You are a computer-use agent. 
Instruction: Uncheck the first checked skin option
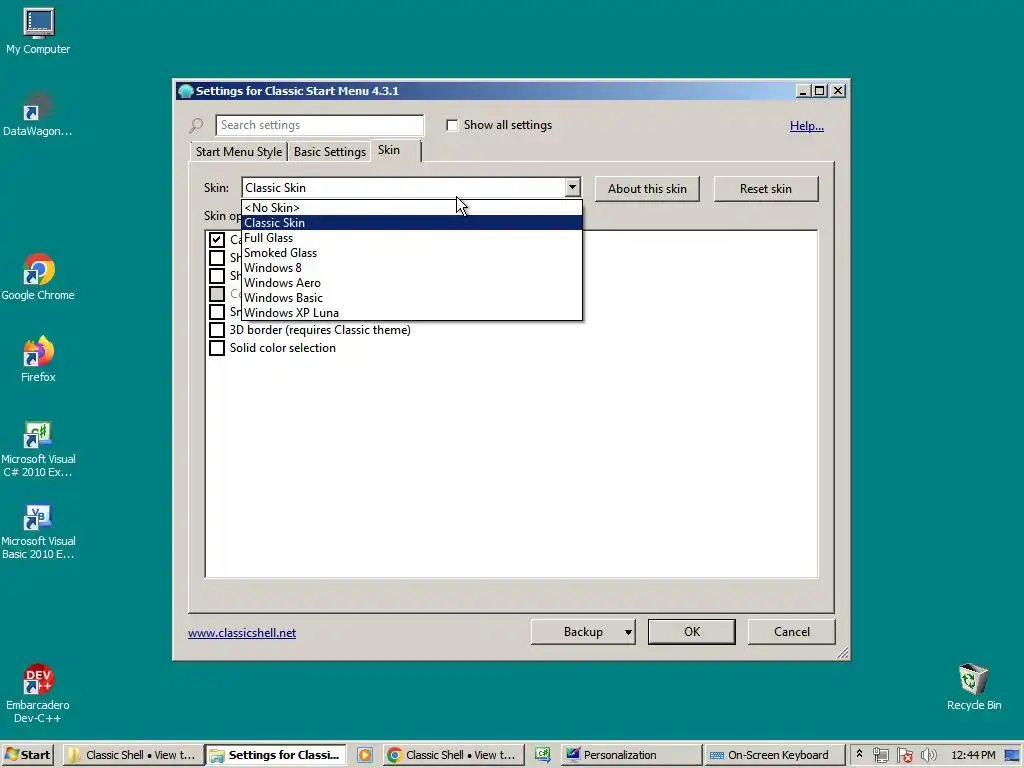point(217,240)
